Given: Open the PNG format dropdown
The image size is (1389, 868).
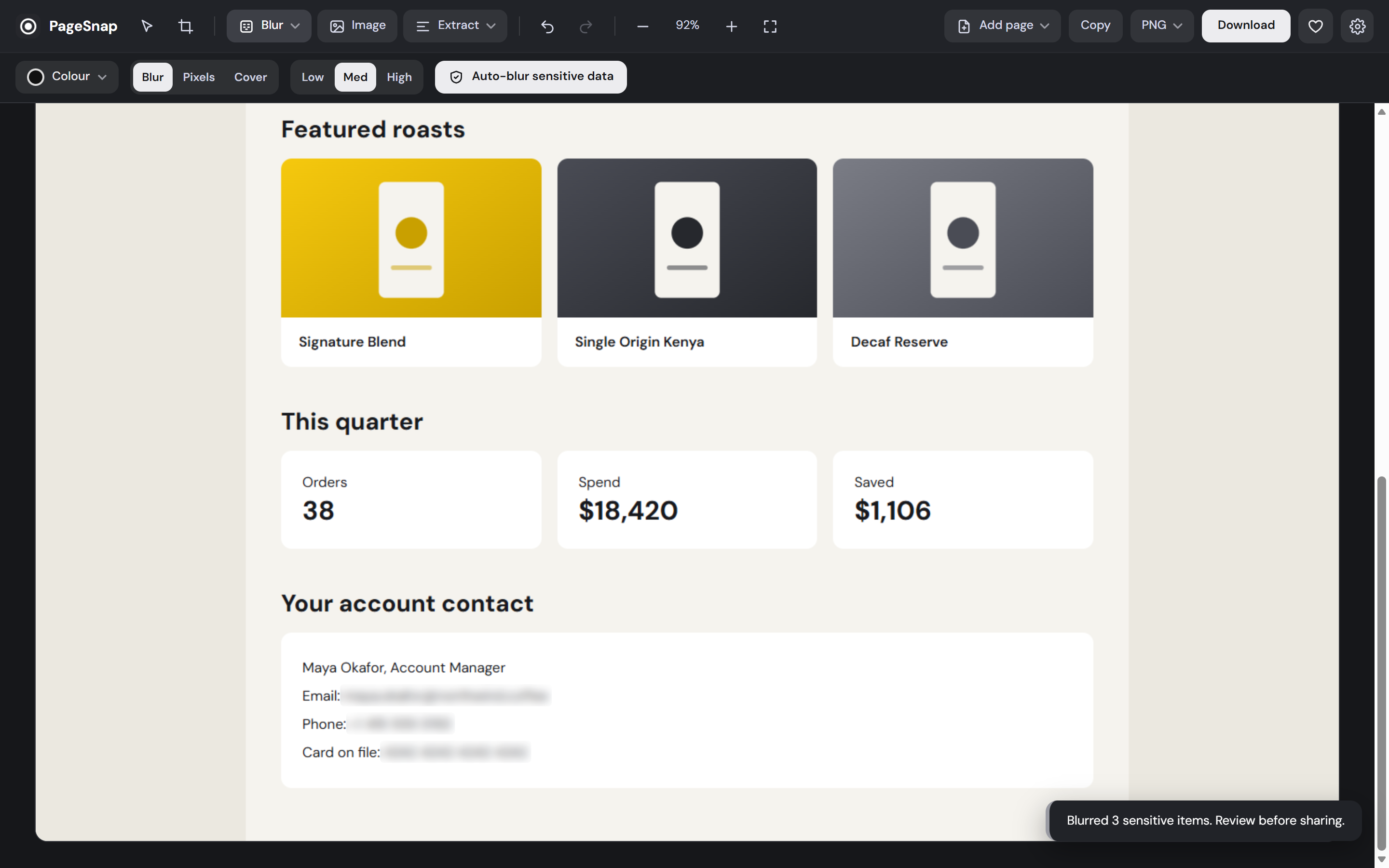Looking at the screenshot, I should (1162, 26).
